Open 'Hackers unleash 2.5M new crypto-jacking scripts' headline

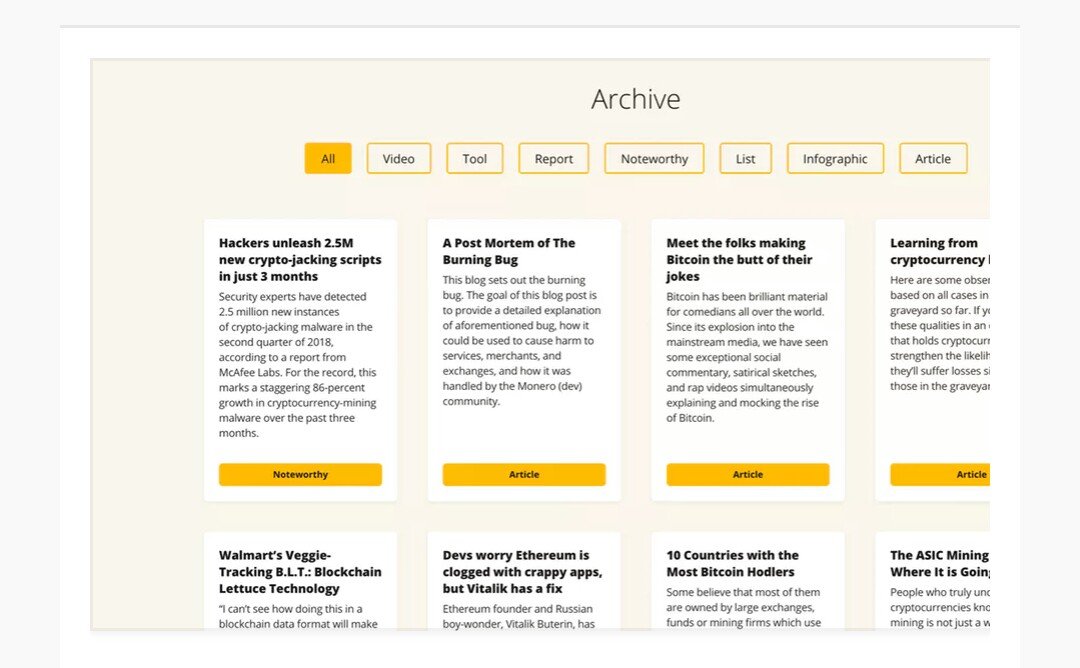pos(300,260)
